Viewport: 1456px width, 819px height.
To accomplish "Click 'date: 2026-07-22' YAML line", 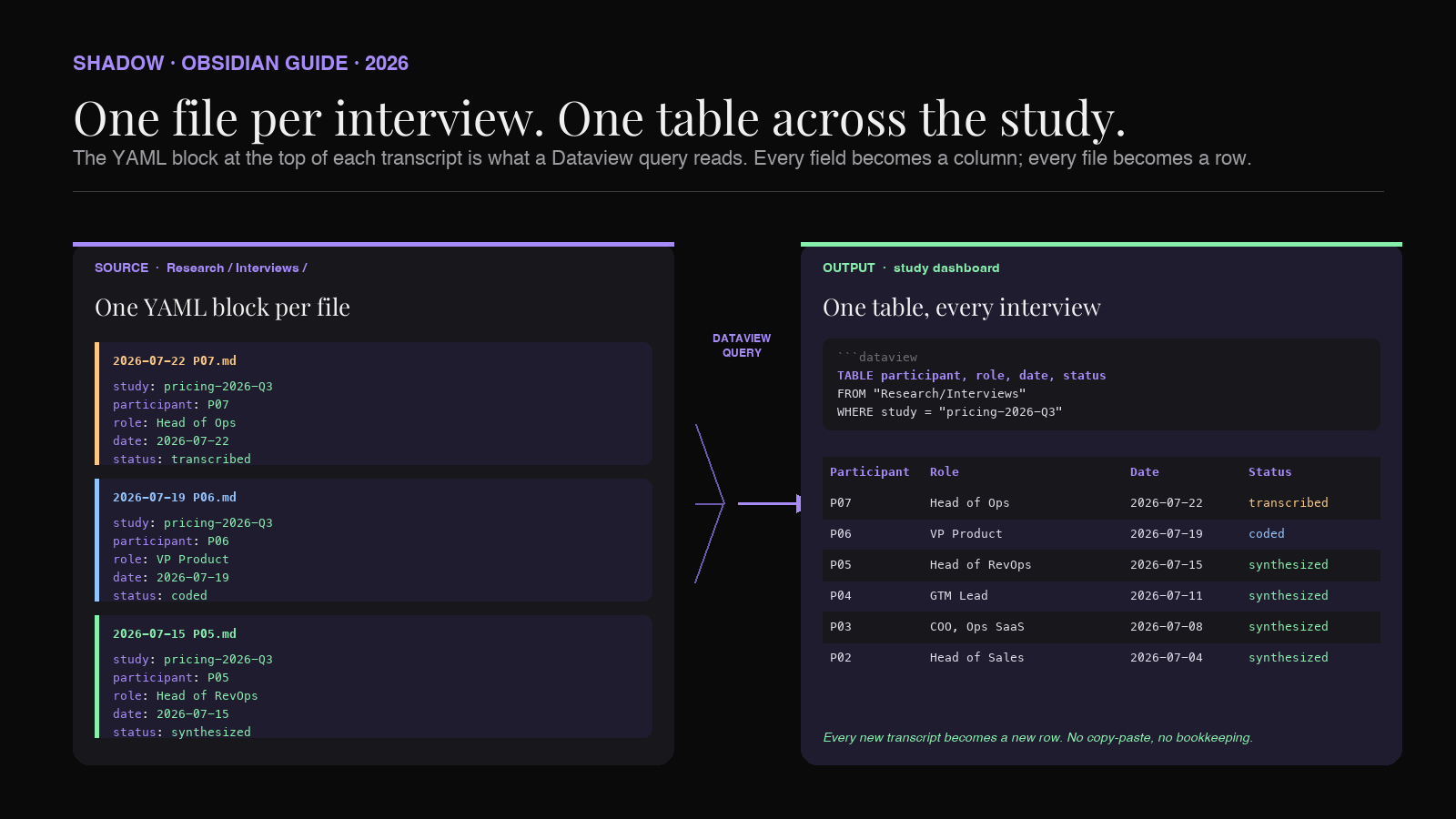I will click(x=171, y=441).
